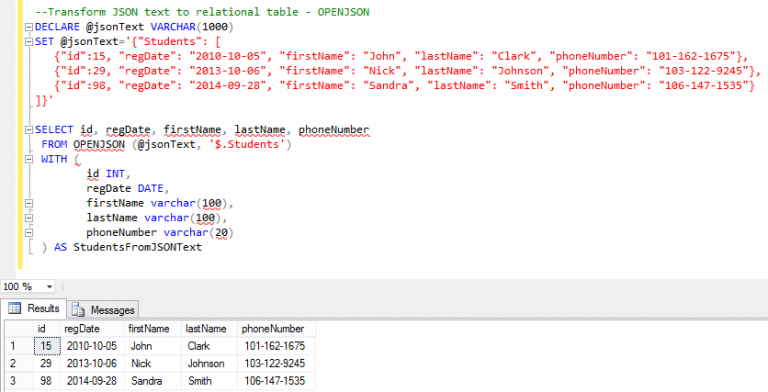Click the Messages tab icon

coord(78,310)
